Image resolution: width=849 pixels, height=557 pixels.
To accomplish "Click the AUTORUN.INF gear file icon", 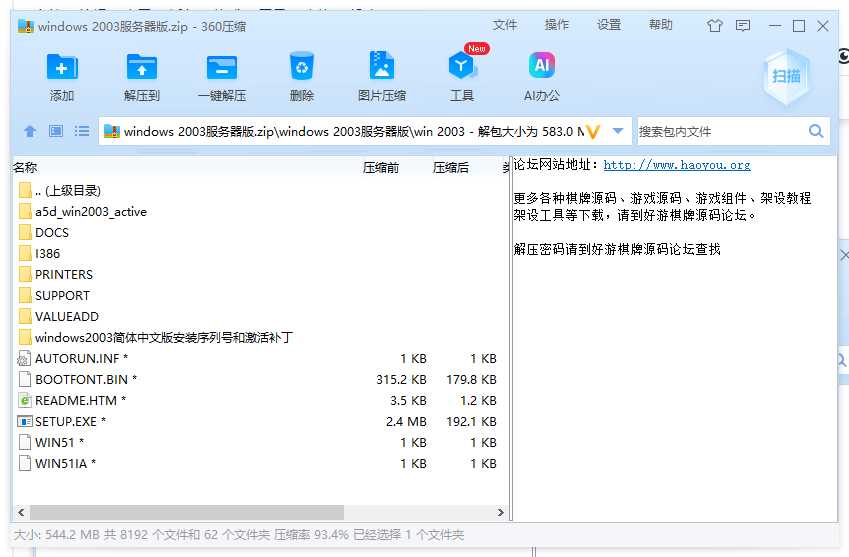I will (24, 358).
